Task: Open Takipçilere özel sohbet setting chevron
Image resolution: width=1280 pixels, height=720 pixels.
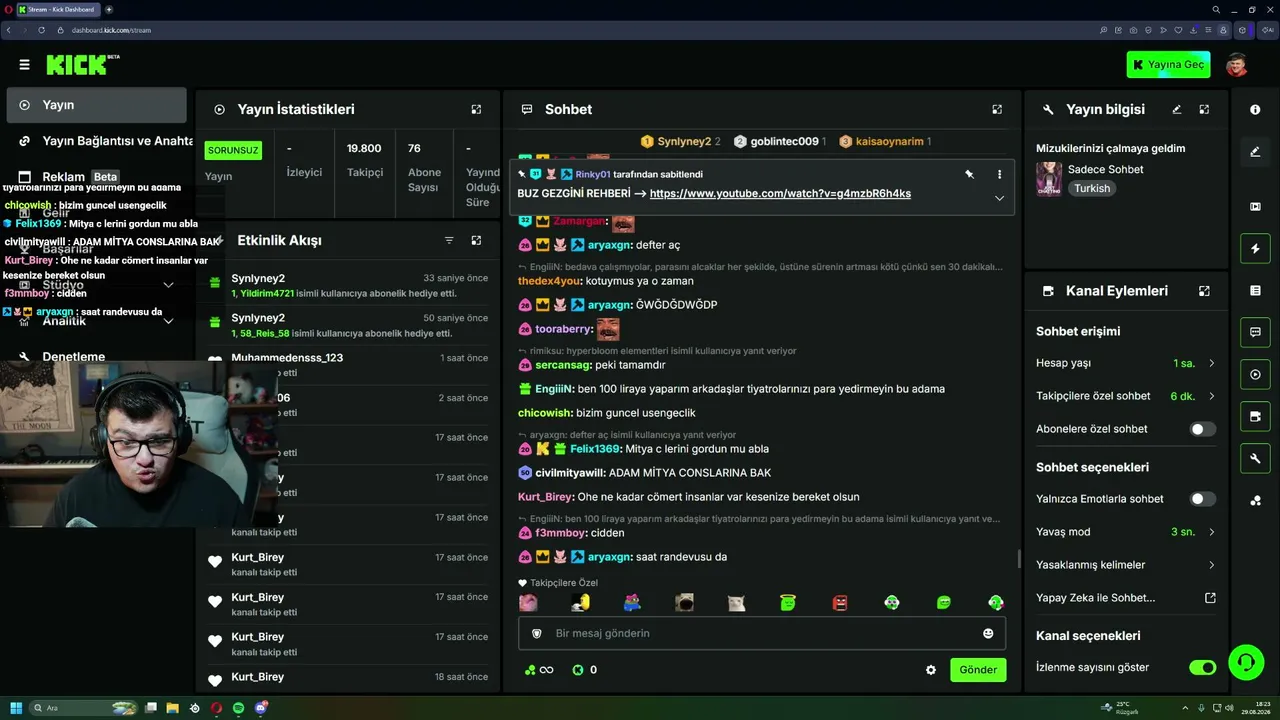Action: pyautogui.click(x=1212, y=396)
